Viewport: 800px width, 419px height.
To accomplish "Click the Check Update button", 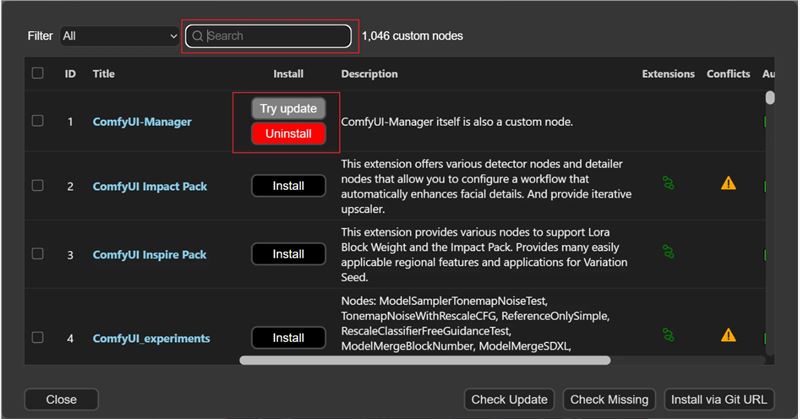I will pos(509,400).
